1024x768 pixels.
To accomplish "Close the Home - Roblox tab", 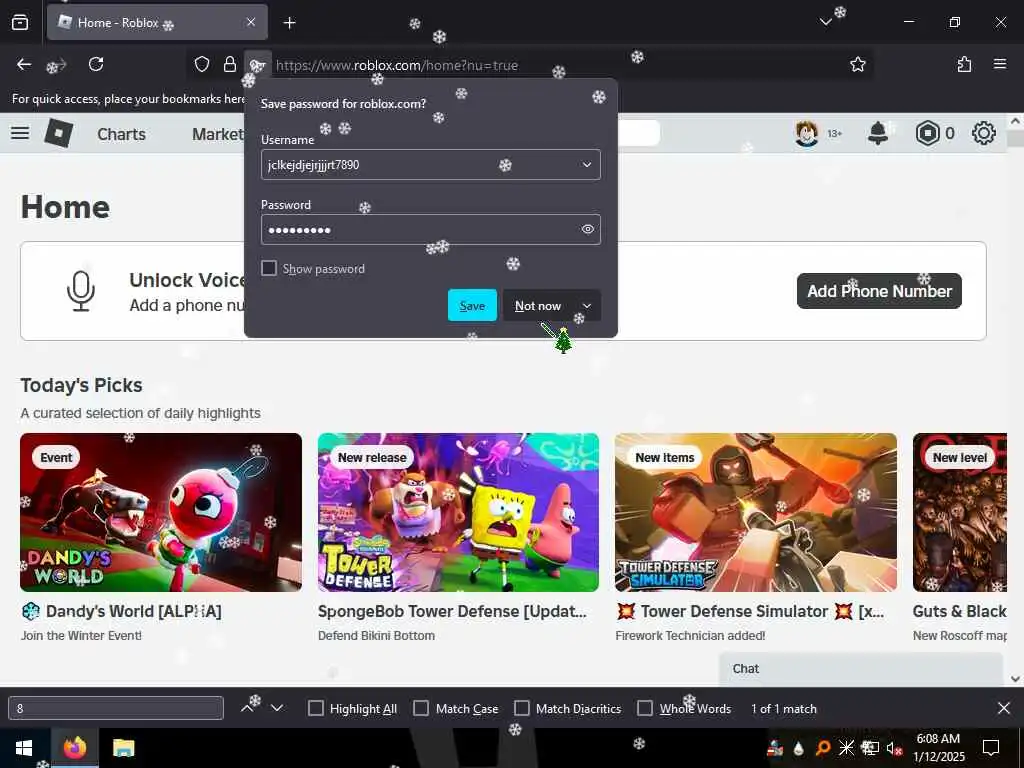I will [x=251, y=22].
